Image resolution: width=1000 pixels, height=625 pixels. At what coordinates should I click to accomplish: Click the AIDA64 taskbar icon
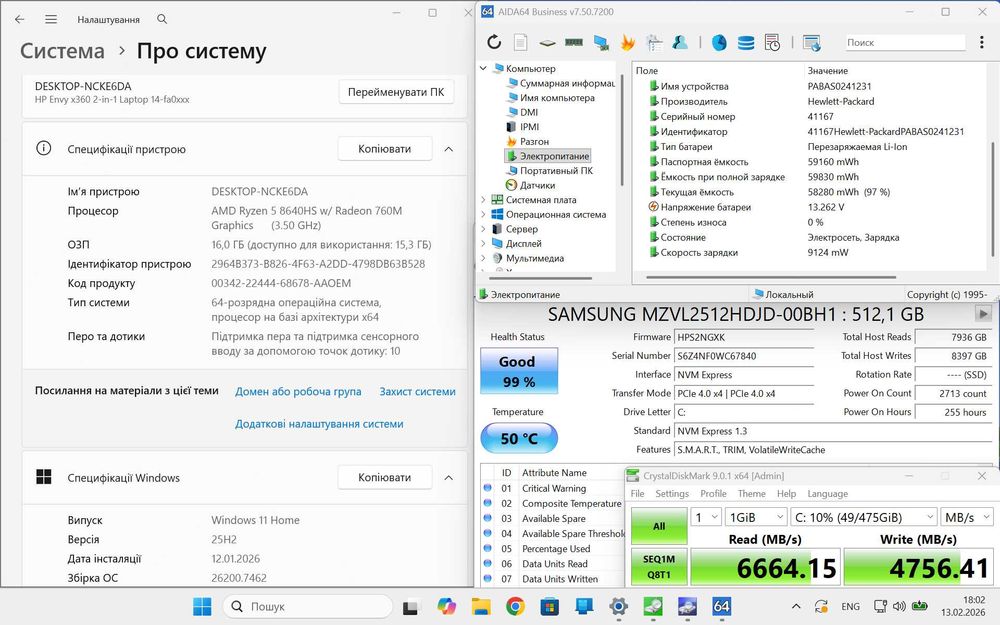(x=721, y=606)
